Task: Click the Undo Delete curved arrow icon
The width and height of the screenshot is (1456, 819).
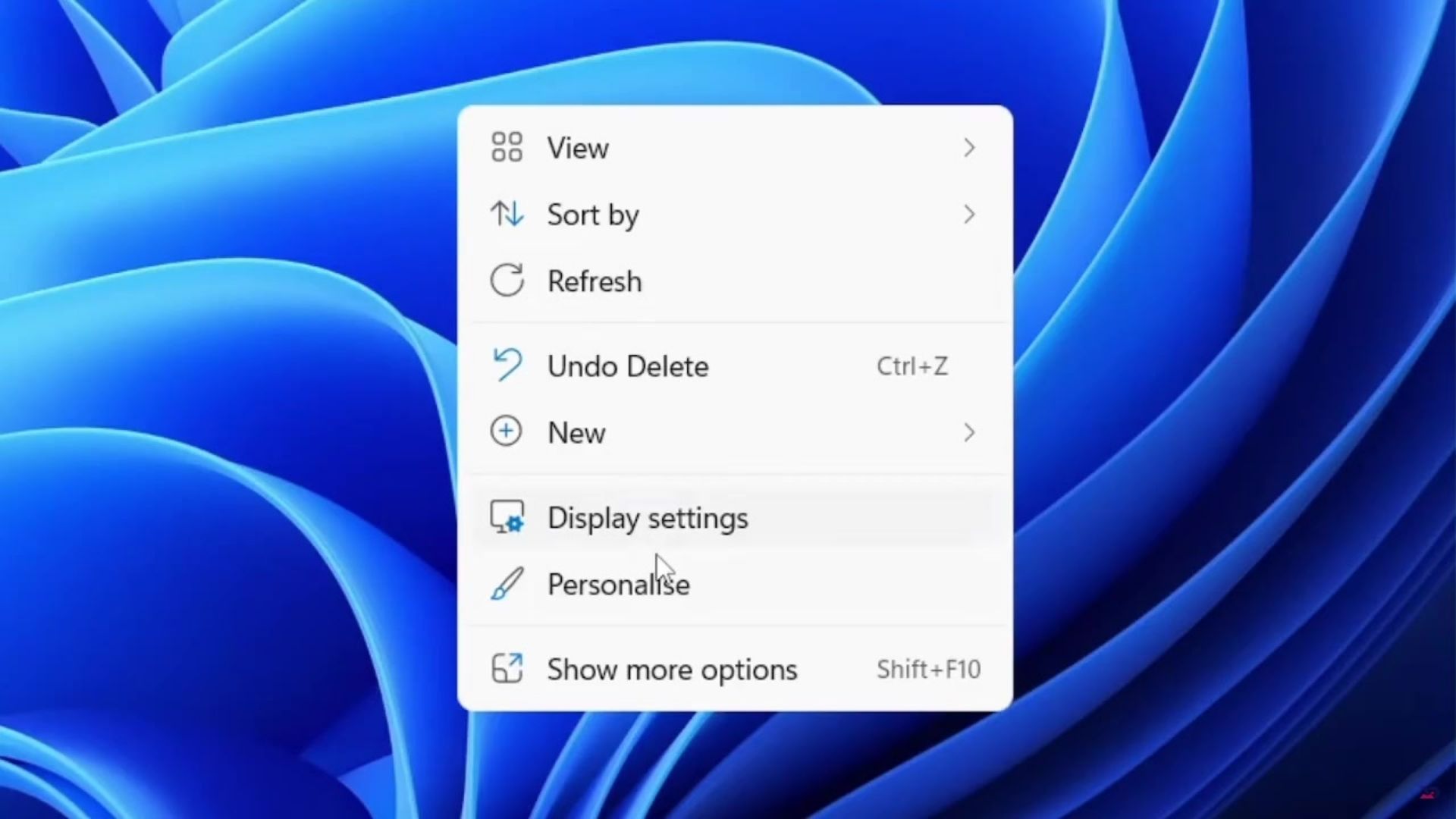Action: click(x=507, y=365)
